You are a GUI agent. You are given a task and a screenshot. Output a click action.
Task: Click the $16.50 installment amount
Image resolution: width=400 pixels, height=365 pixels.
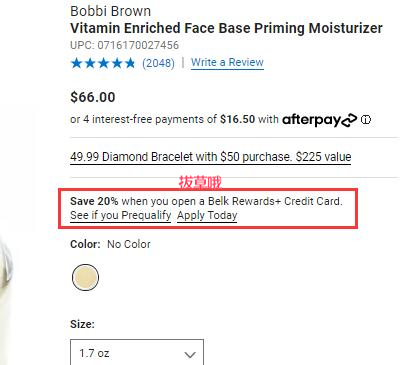coord(237,119)
